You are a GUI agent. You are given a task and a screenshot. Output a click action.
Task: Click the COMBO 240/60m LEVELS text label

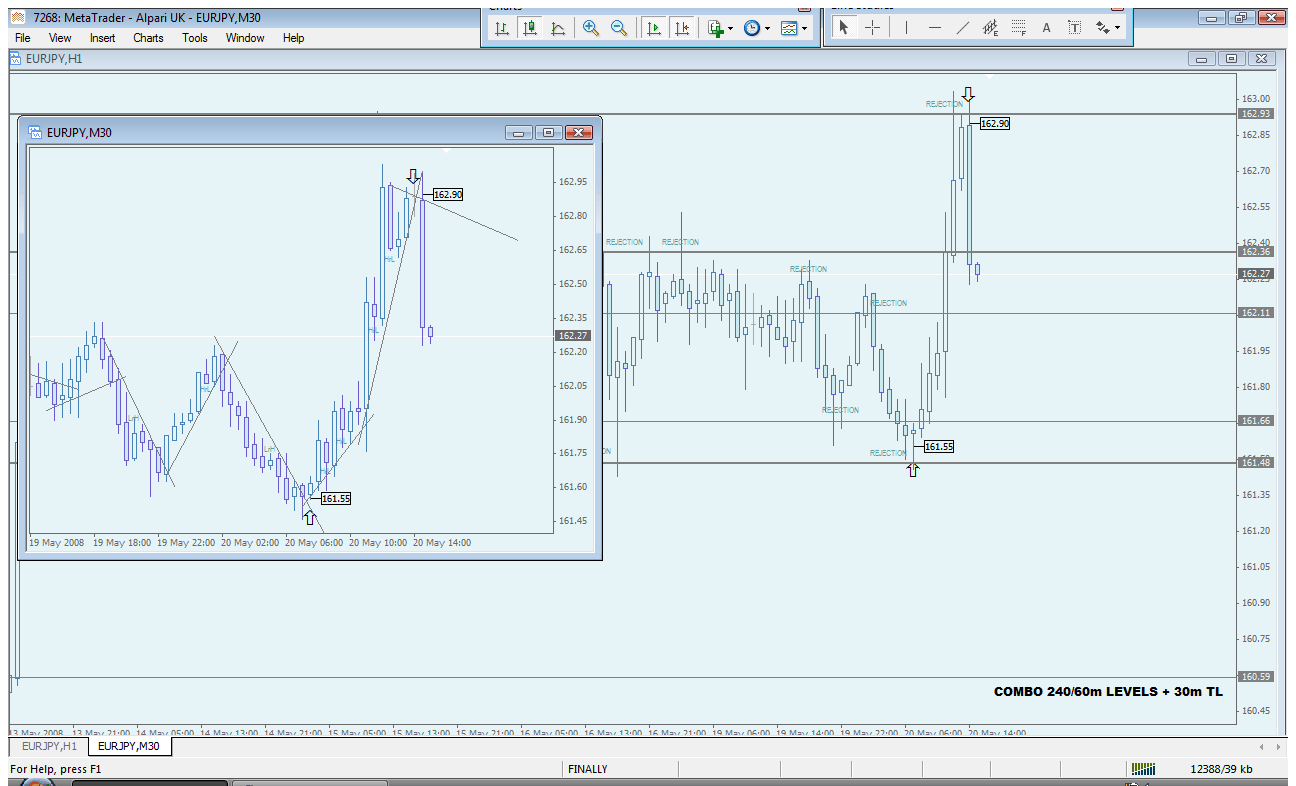[x=1108, y=692]
